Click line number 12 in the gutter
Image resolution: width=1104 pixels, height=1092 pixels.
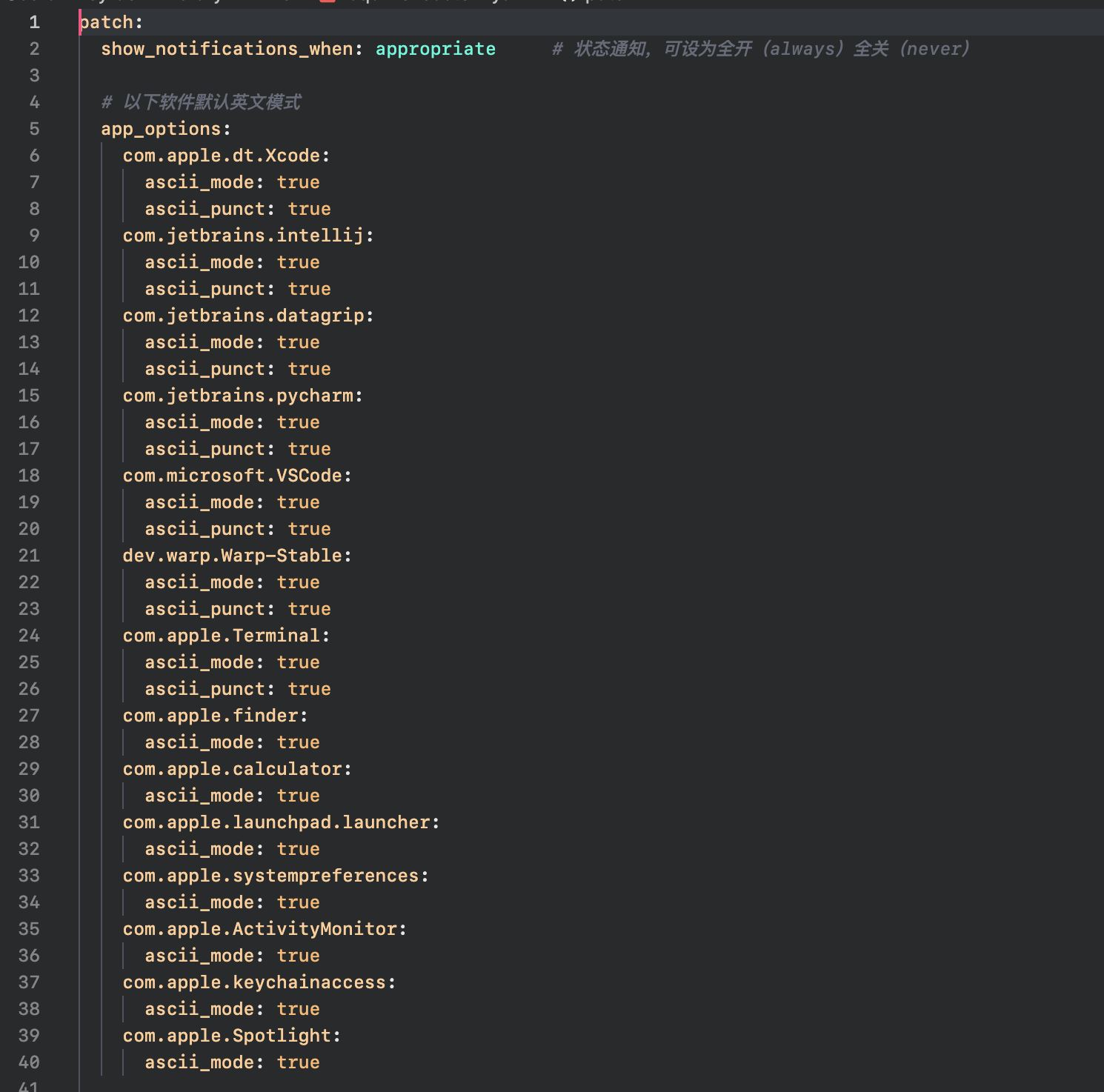pyautogui.click(x=29, y=316)
